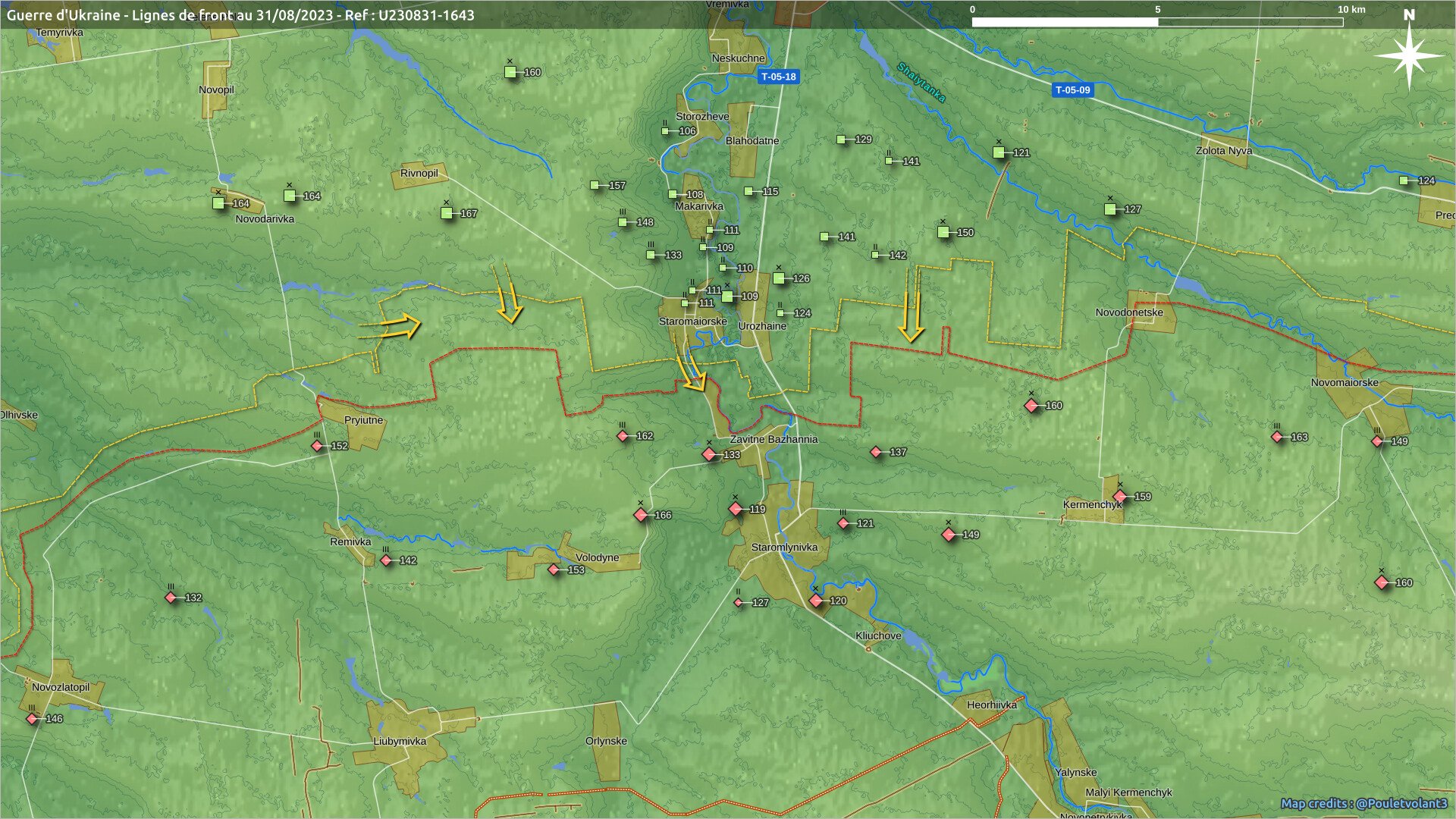Select the Orlynske town label
Screen dimensions: 1456x819
pos(606,741)
